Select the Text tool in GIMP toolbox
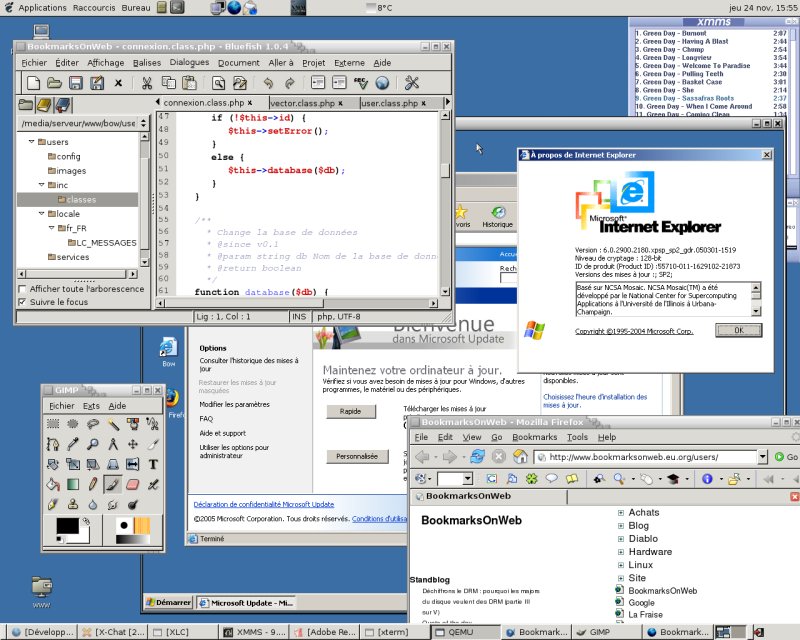The width and height of the screenshot is (800, 640). pos(153,464)
